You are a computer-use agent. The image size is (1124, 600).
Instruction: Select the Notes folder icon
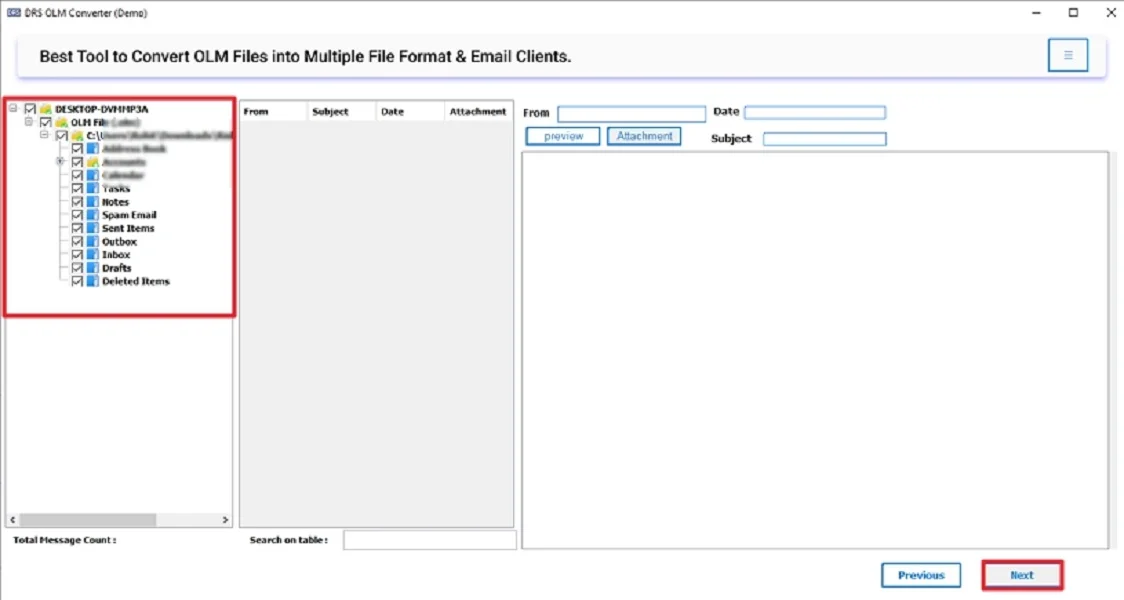point(92,201)
